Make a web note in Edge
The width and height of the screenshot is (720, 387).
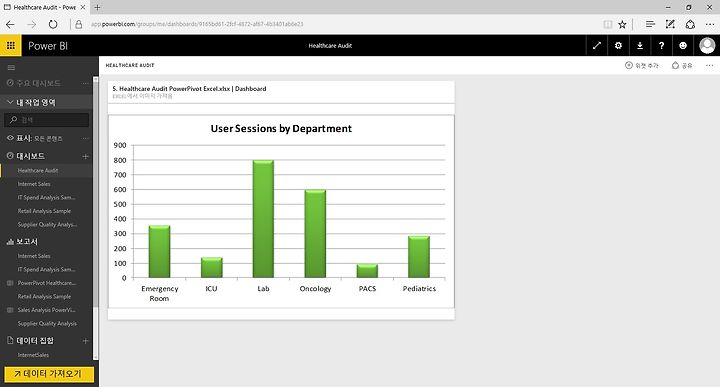point(670,24)
